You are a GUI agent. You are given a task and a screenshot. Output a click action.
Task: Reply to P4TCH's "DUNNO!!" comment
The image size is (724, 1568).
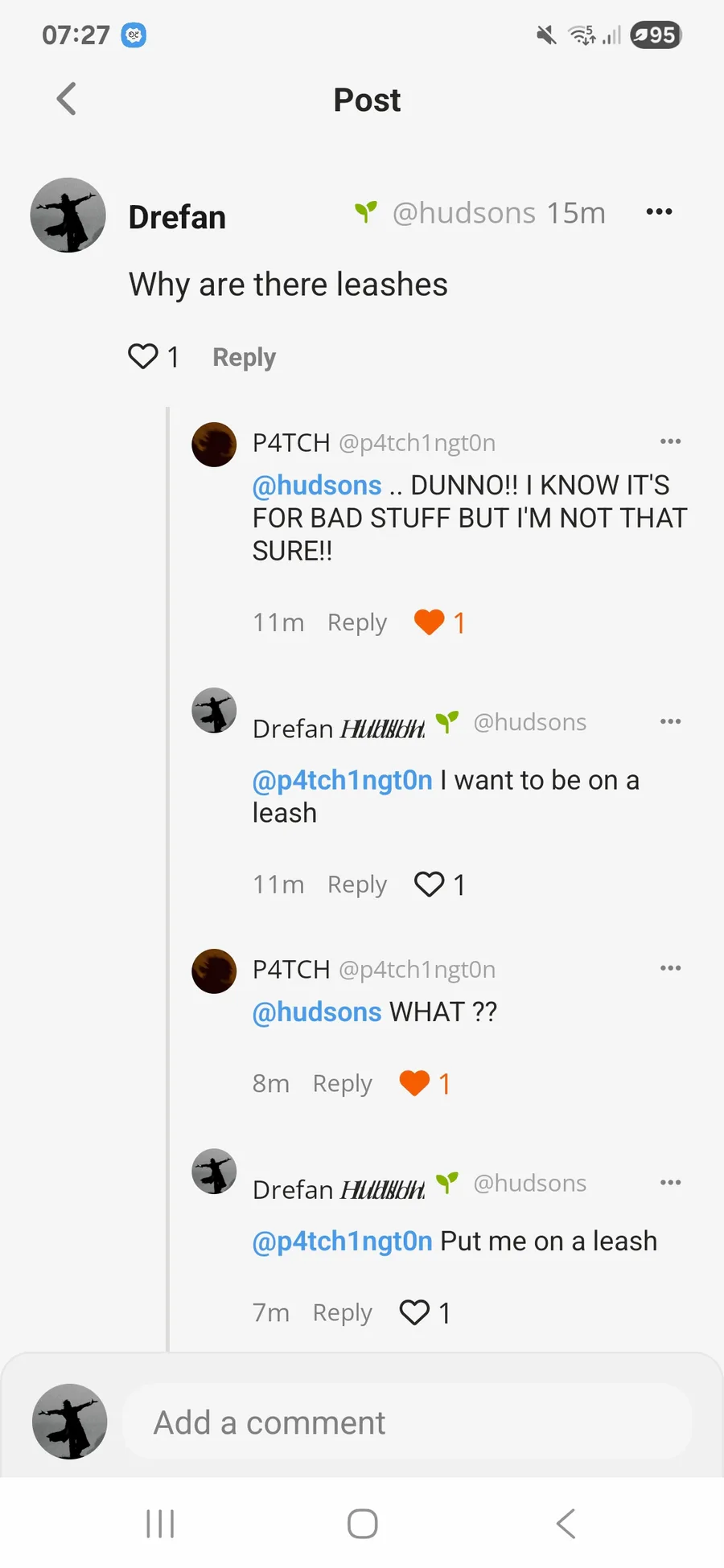pos(356,622)
